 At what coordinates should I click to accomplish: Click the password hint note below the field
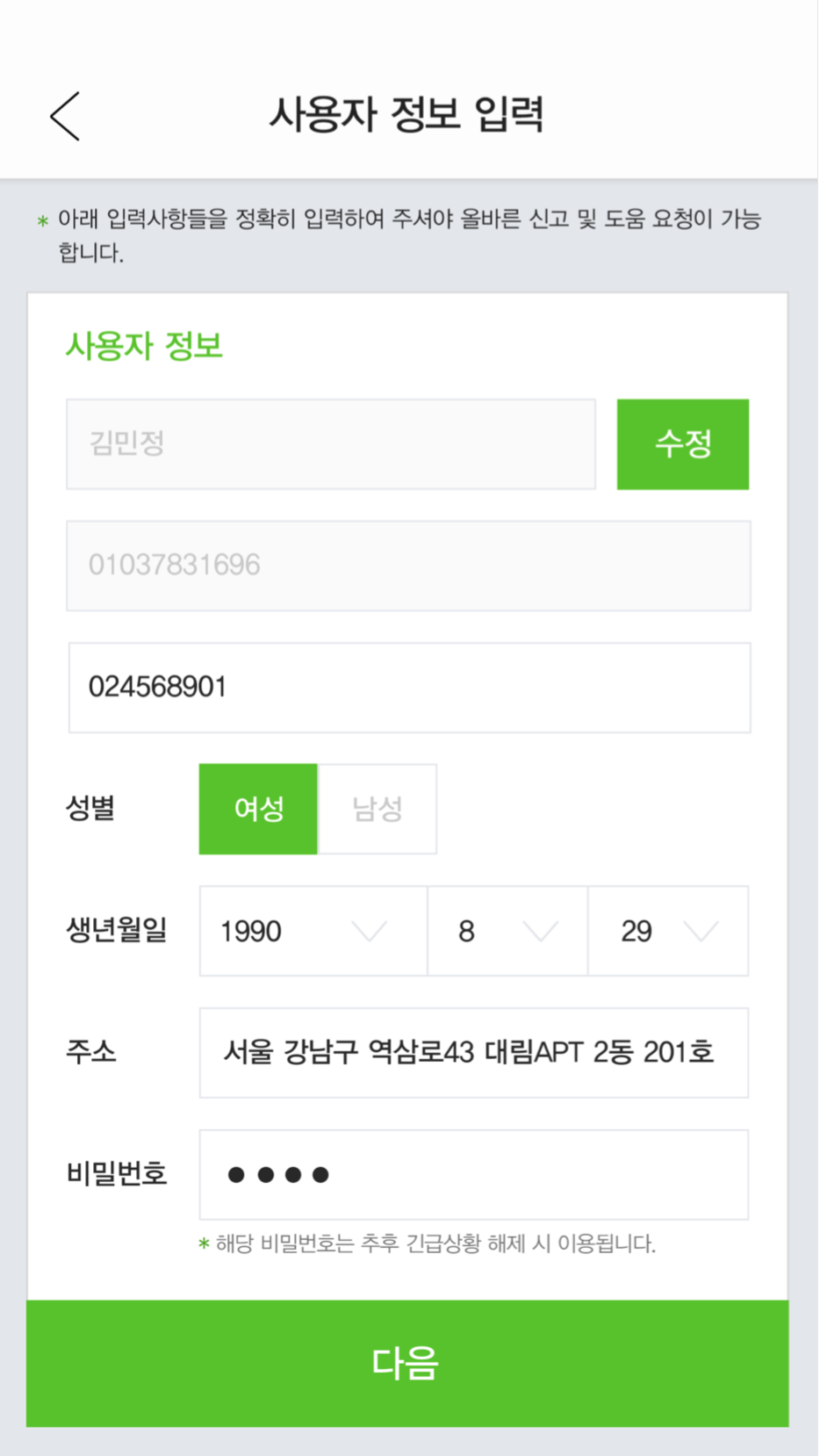(428, 1243)
